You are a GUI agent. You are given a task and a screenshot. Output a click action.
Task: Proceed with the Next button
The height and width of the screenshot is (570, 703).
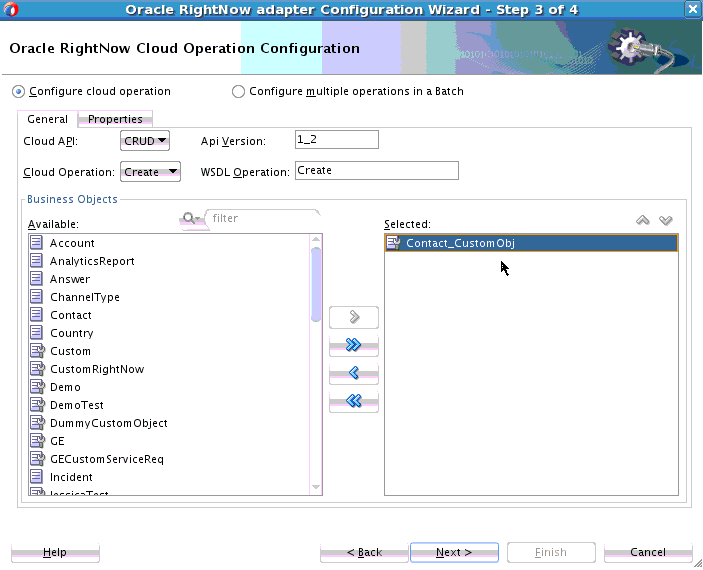(x=454, y=552)
